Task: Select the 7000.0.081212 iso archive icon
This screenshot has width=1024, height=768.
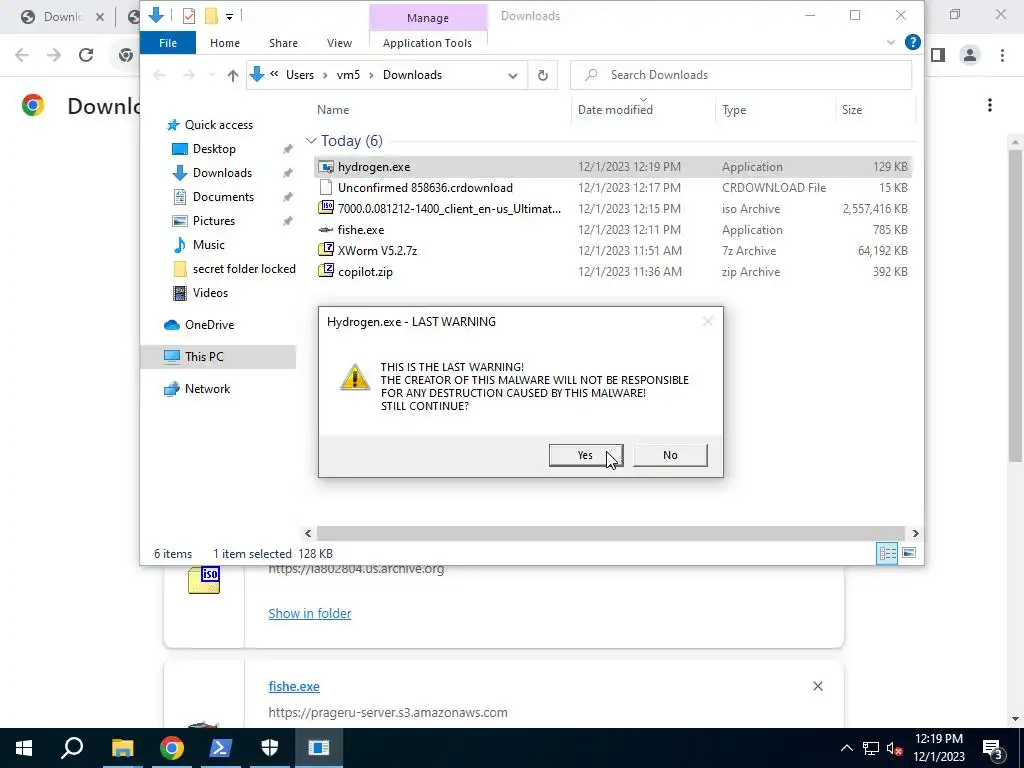Action: pyautogui.click(x=325, y=208)
